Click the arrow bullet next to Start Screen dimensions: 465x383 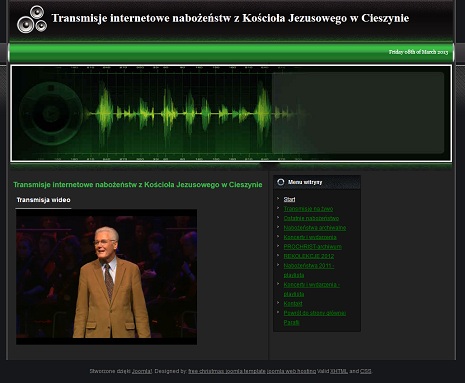tap(278, 198)
